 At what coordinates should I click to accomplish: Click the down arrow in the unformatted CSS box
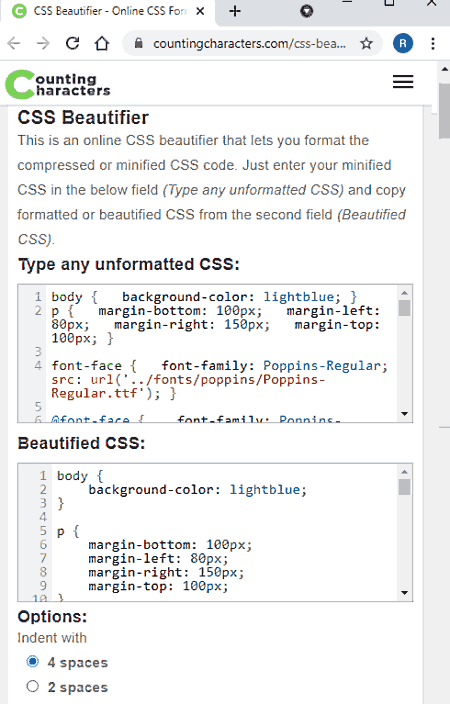pyautogui.click(x=404, y=414)
